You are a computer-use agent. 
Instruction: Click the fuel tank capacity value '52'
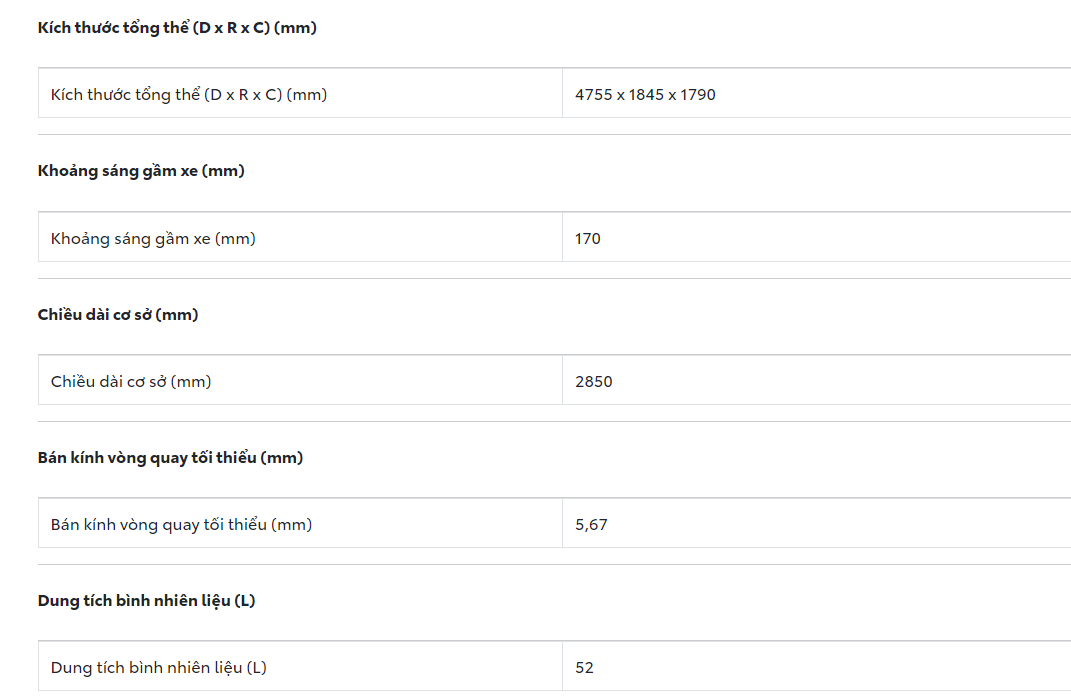tap(585, 667)
